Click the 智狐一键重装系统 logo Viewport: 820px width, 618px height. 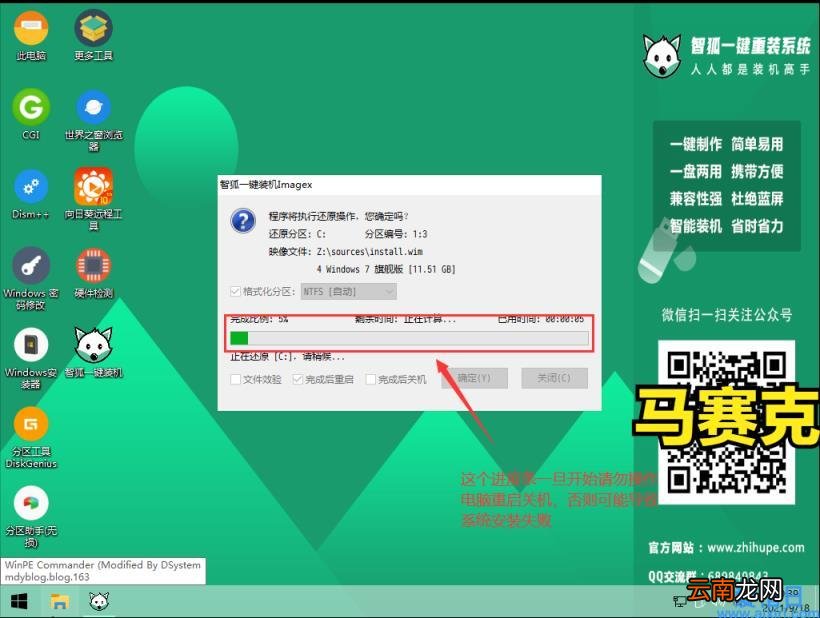(x=726, y=55)
